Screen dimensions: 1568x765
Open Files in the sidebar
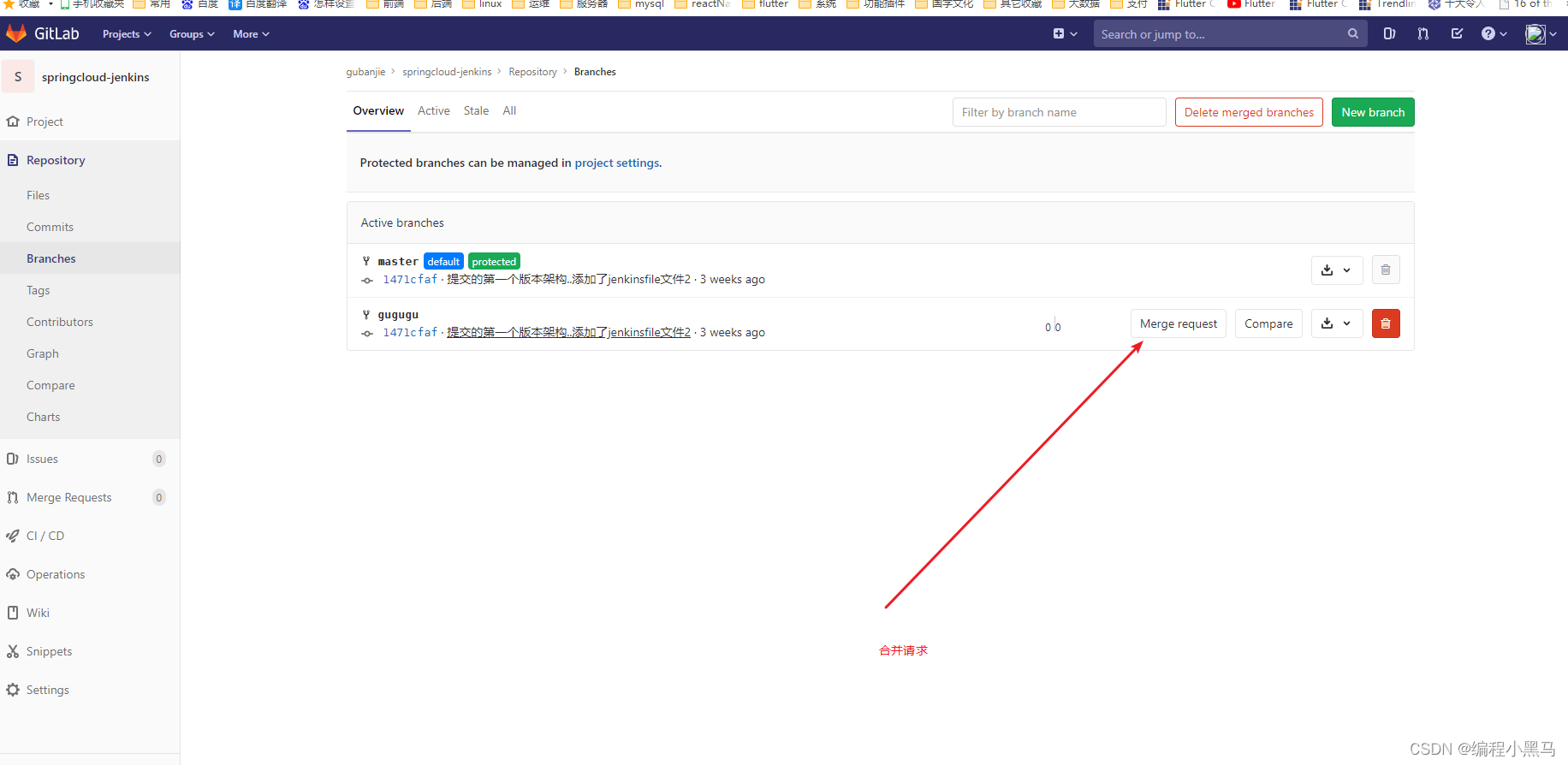point(38,195)
